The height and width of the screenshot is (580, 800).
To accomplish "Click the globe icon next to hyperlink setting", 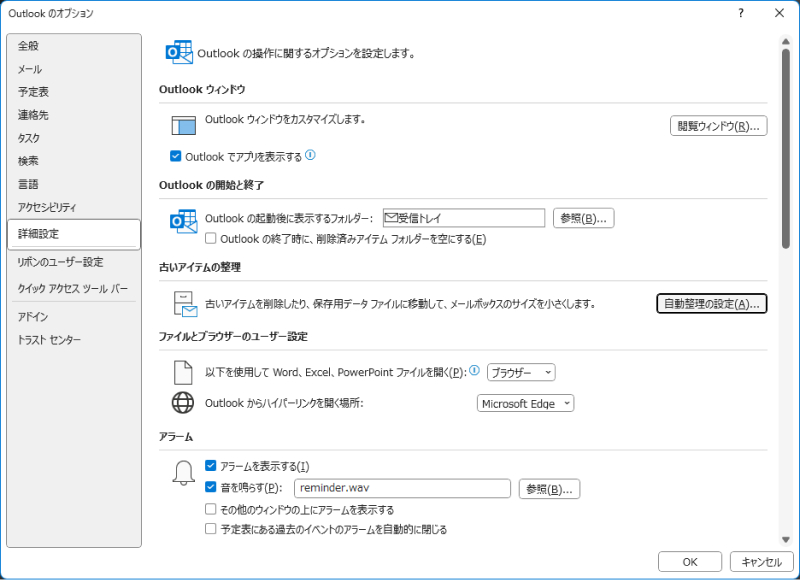I will (x=184, y=403).
